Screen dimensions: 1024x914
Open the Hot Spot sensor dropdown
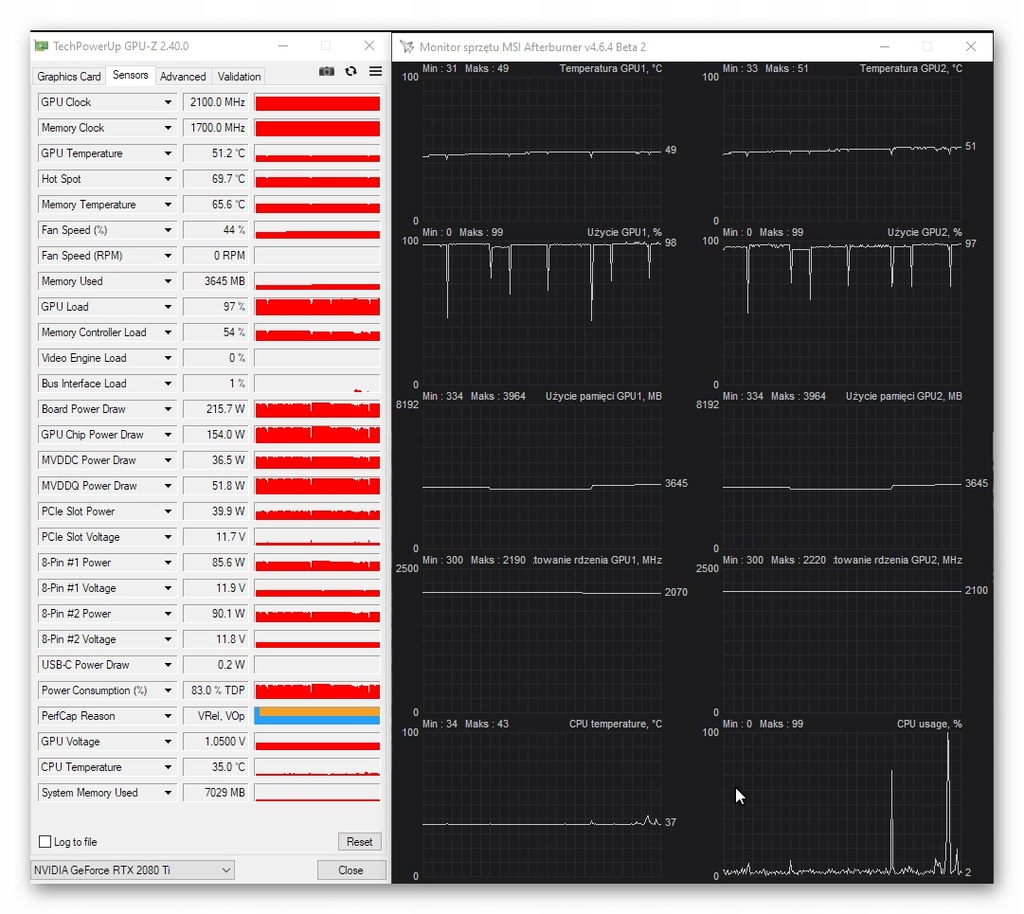(168, 179)
